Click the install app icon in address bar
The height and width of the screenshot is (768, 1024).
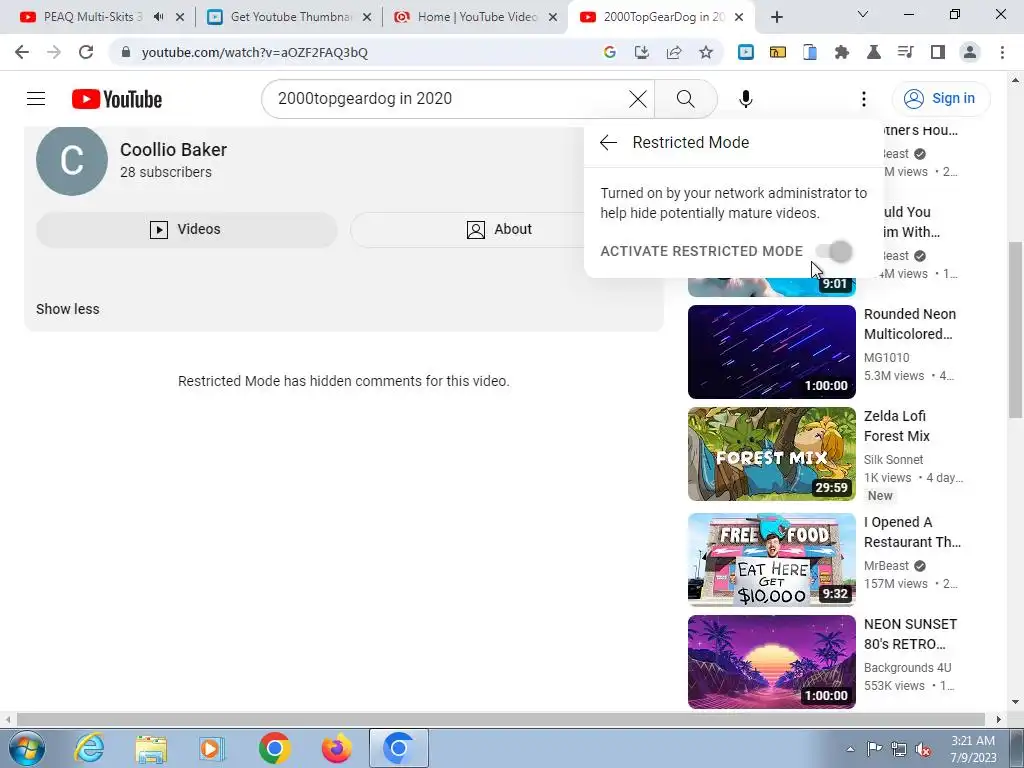pyautogui.click(x=641, y=52)
